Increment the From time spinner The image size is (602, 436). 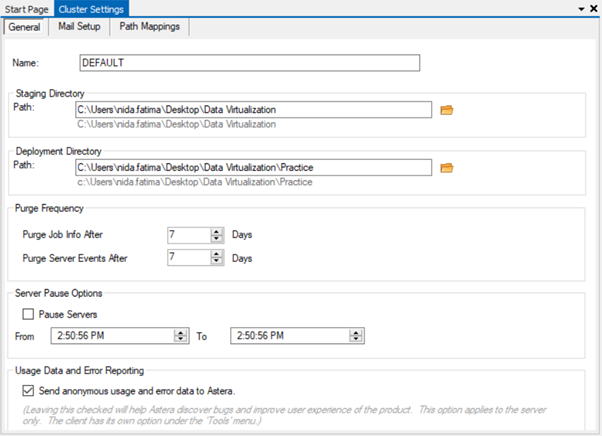pyautogui.click(x=180, y=332)
